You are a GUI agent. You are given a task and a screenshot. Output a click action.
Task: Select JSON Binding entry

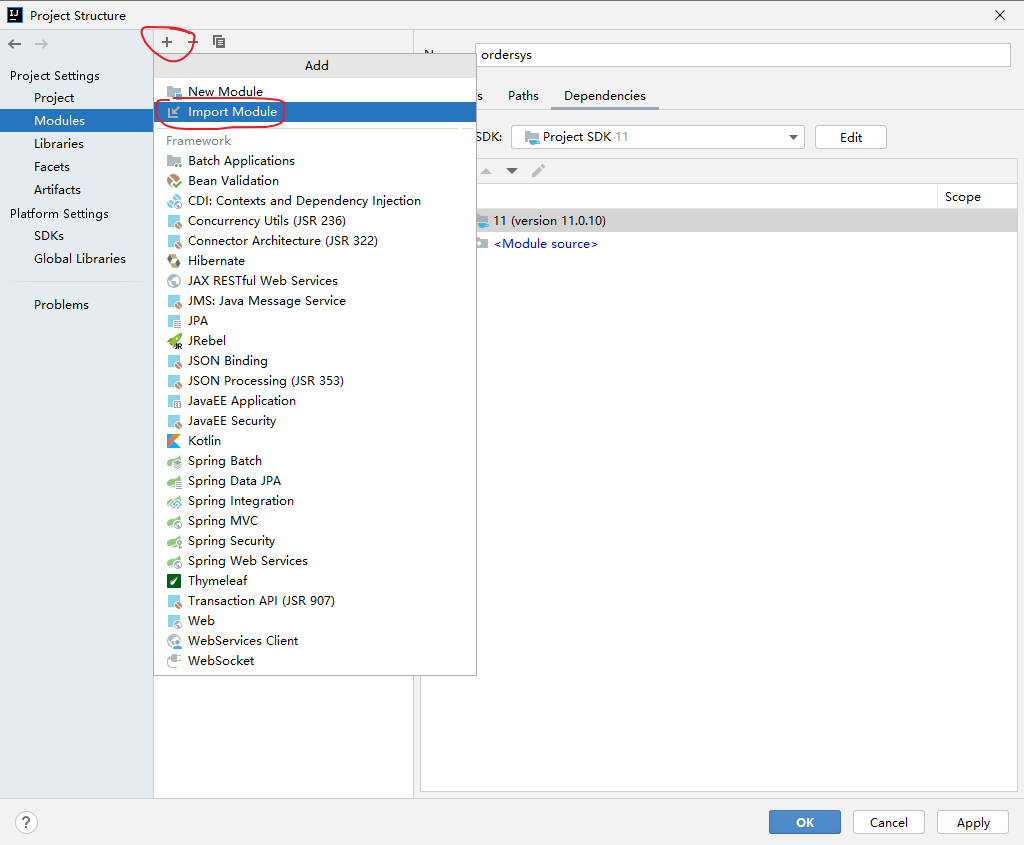point(315,361)
